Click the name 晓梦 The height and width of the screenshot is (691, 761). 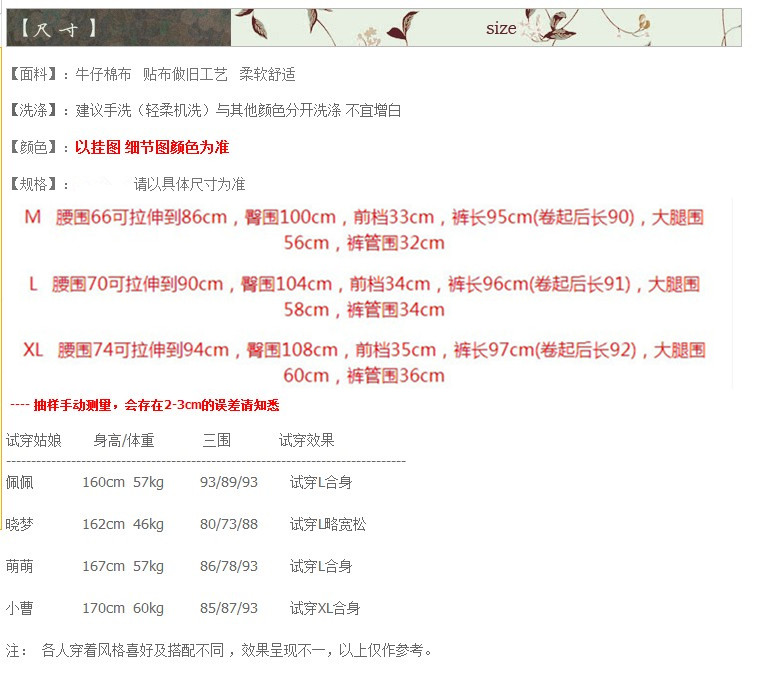[19, 524]
